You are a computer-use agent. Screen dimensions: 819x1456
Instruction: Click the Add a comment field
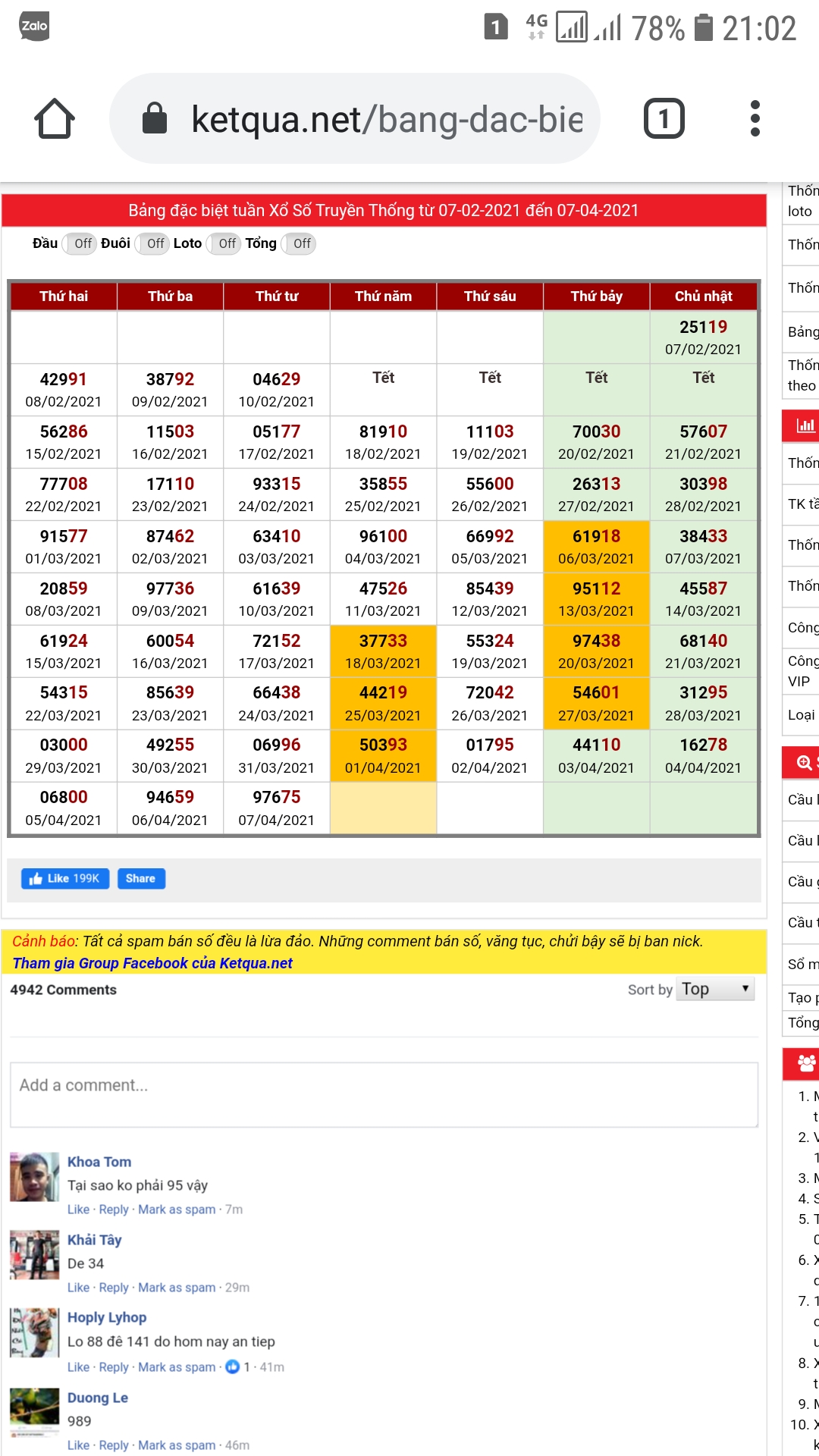384,1094
